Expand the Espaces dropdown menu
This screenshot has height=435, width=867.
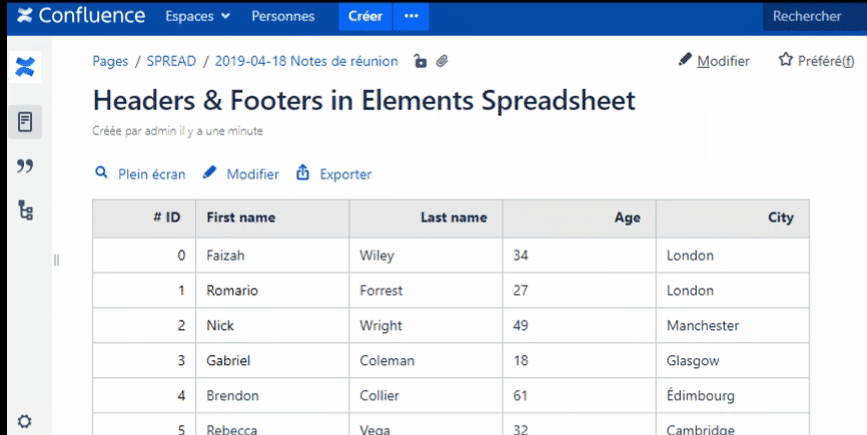(197, 16)
